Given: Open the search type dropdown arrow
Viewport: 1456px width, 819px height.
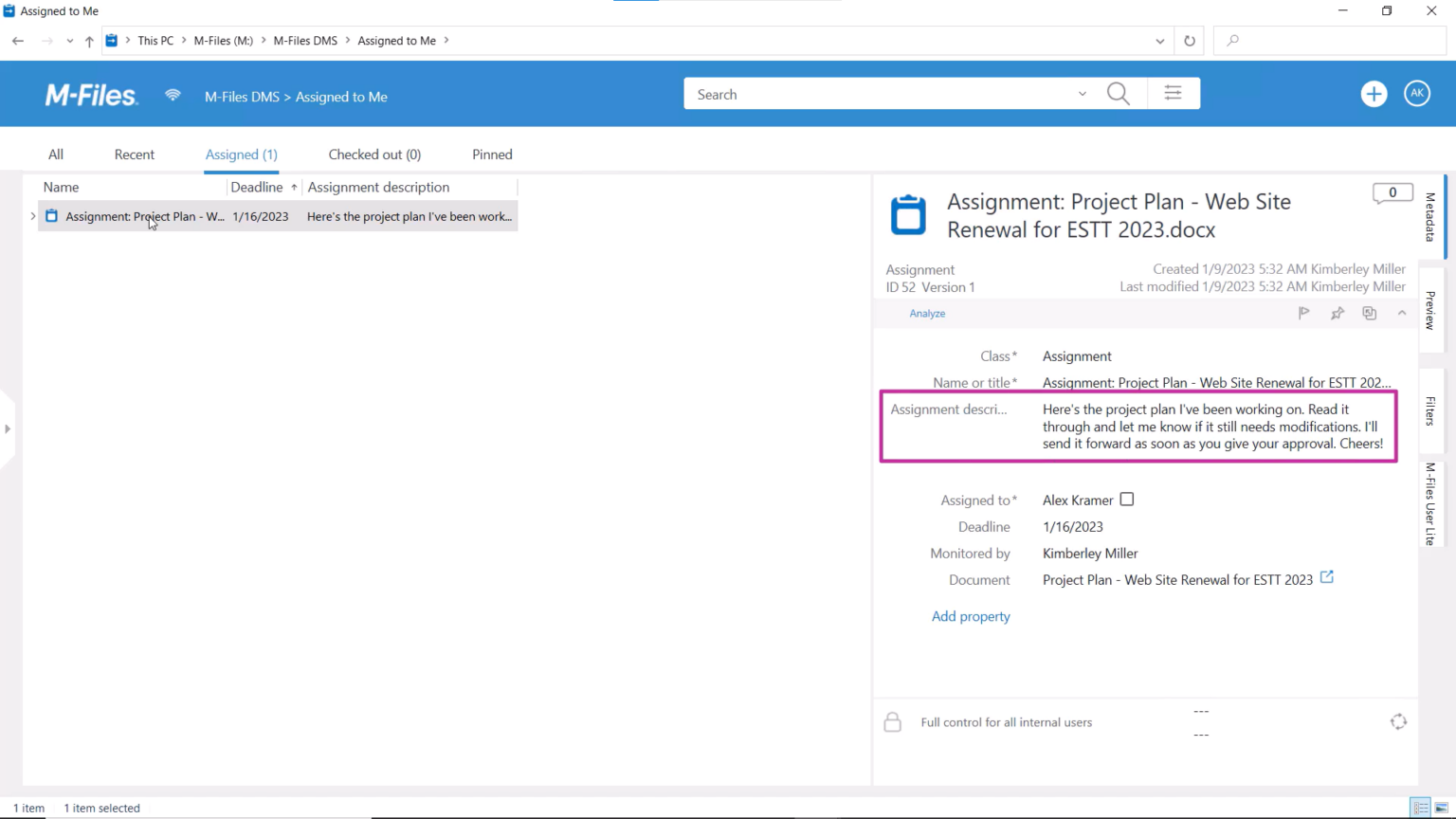Looking at the screenshot, I should (1082, 94).
